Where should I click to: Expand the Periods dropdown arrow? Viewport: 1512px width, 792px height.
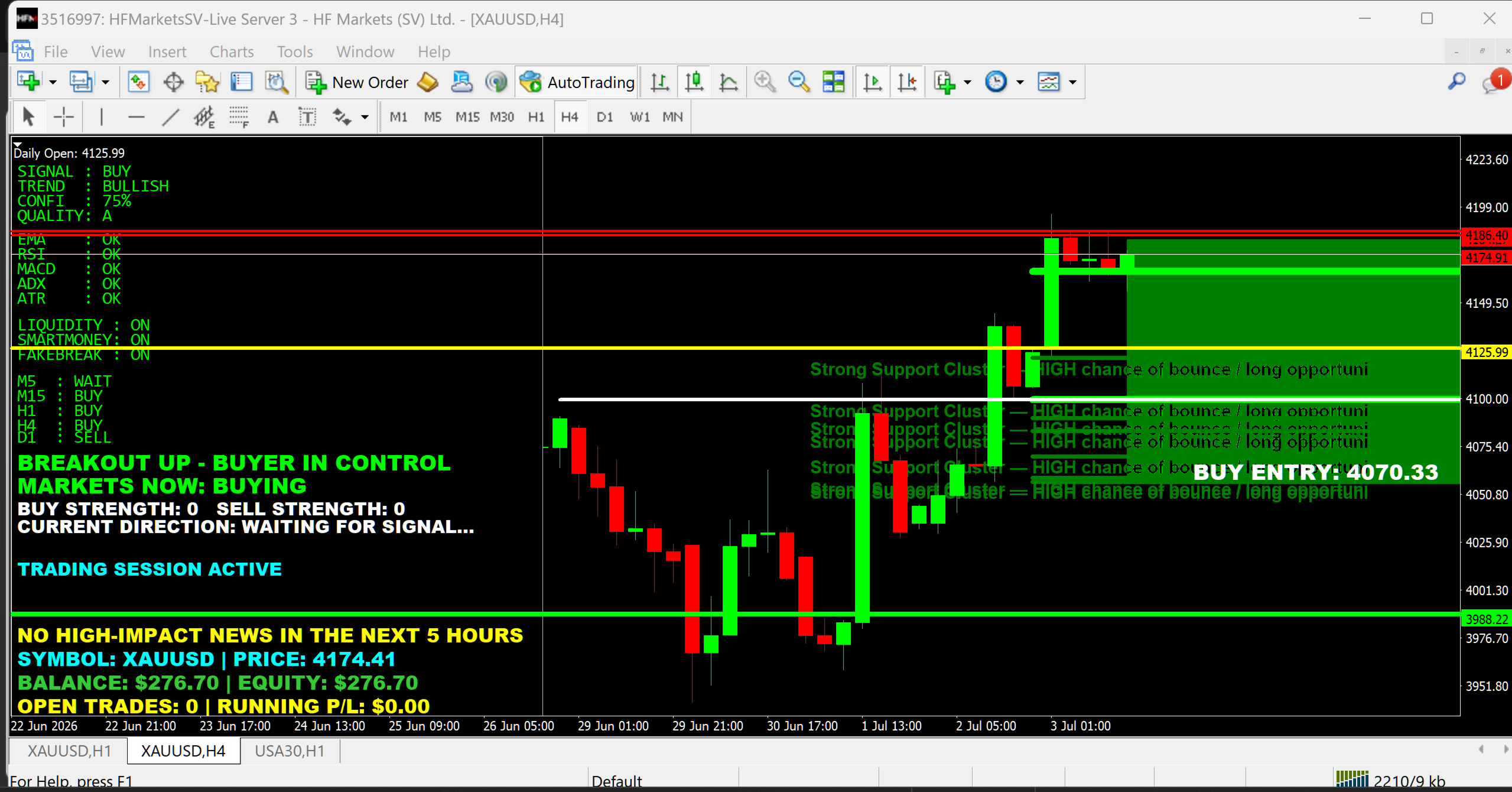1020,82
